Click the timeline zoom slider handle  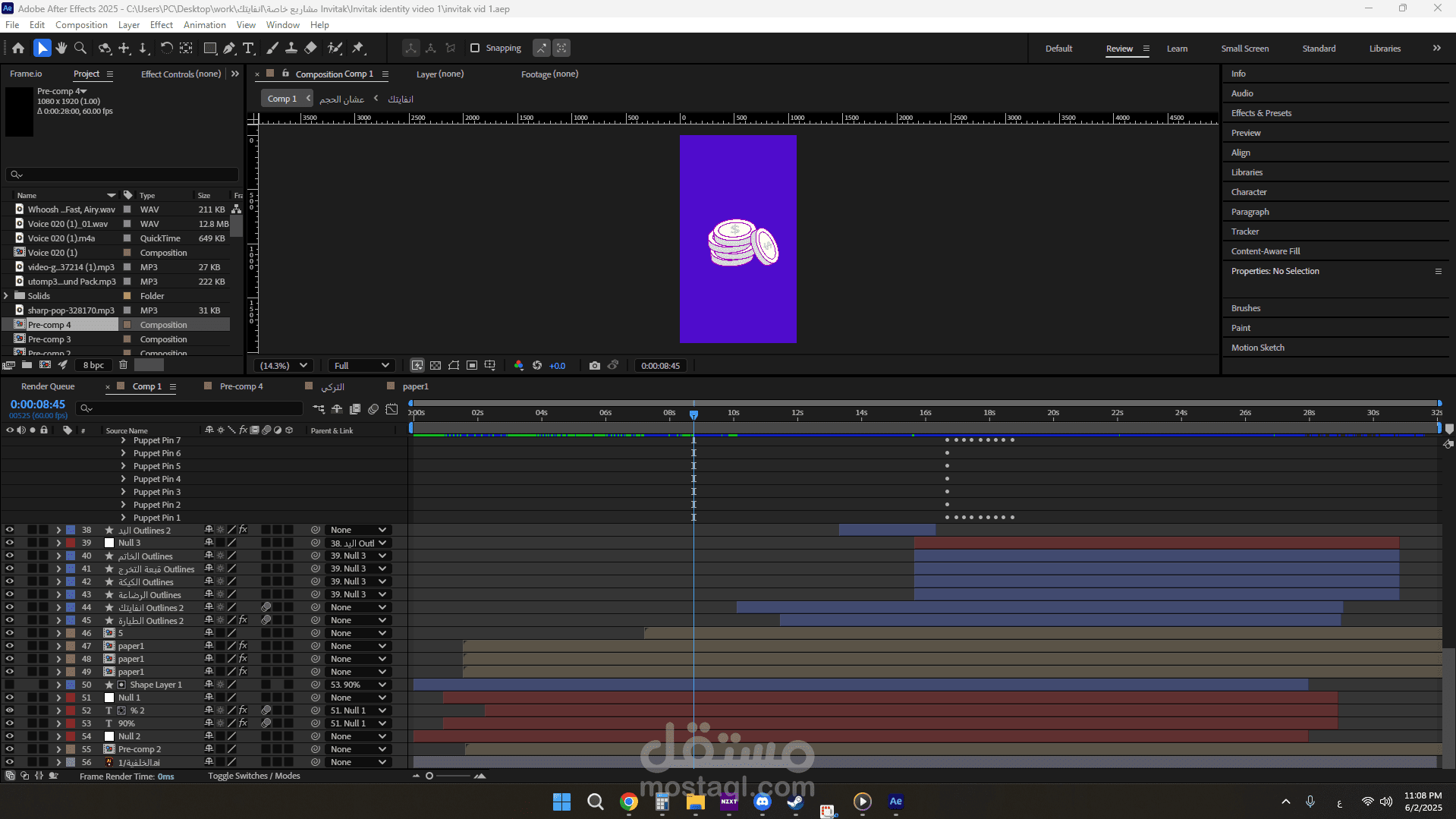point(429,776)
